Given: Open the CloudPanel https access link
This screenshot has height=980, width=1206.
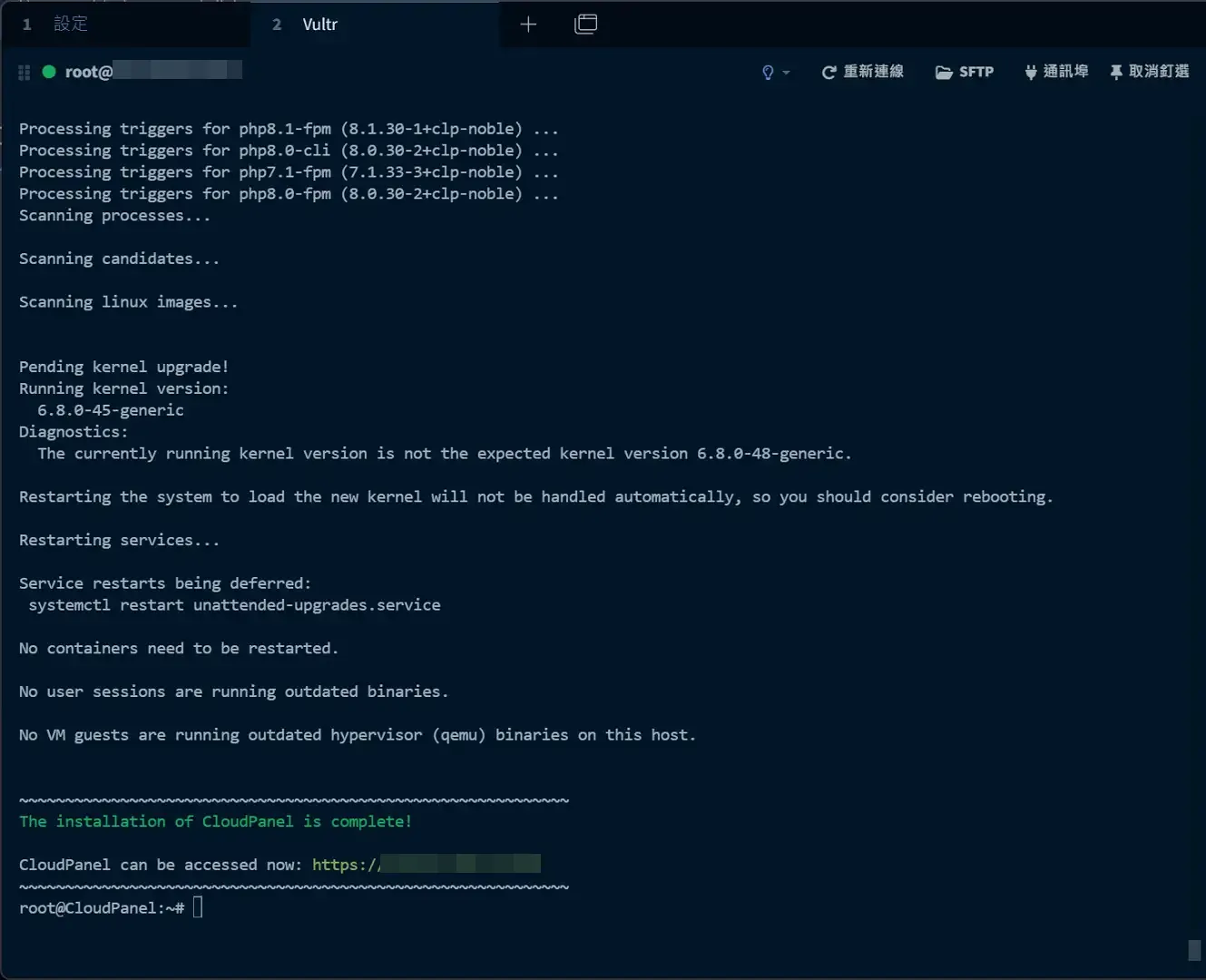Looking at the screenshot, I should point(426,865).
